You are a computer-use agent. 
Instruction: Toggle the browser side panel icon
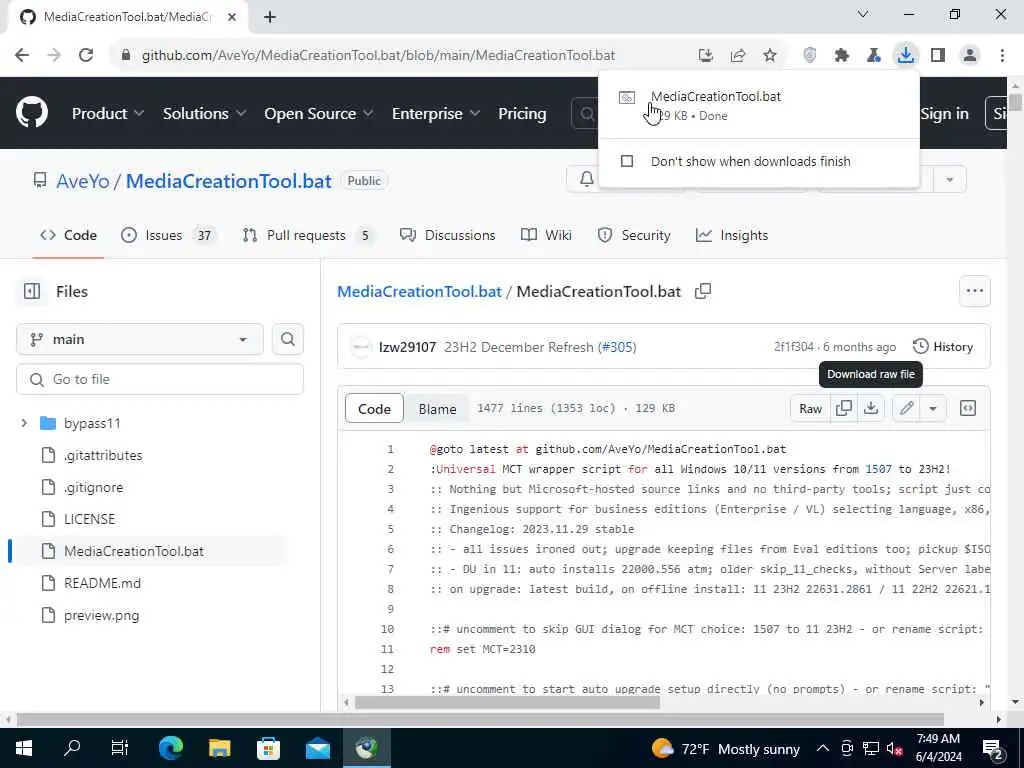pos(938,56)
